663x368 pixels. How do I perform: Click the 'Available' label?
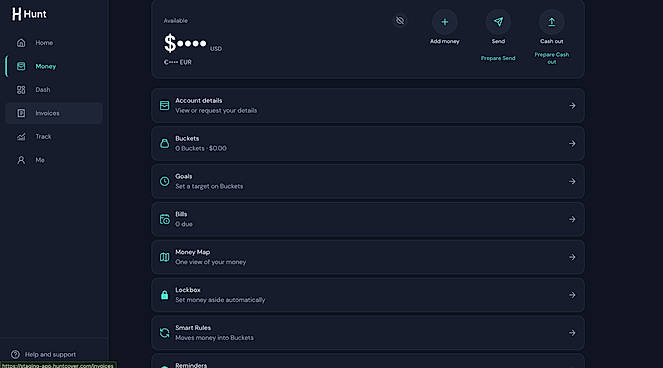(175, 21)
